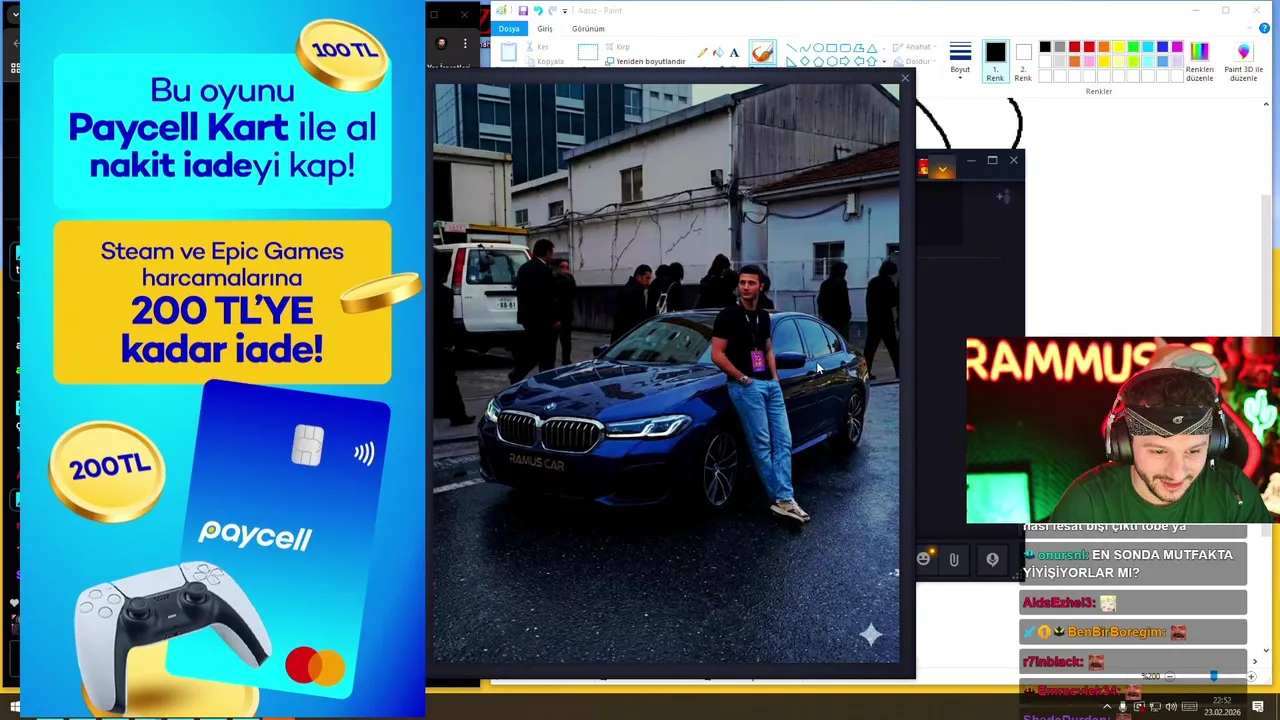Viewport: 1280px width, 720px height.
Task: Pick the rectangle shape in Paint
Action: 831,47
